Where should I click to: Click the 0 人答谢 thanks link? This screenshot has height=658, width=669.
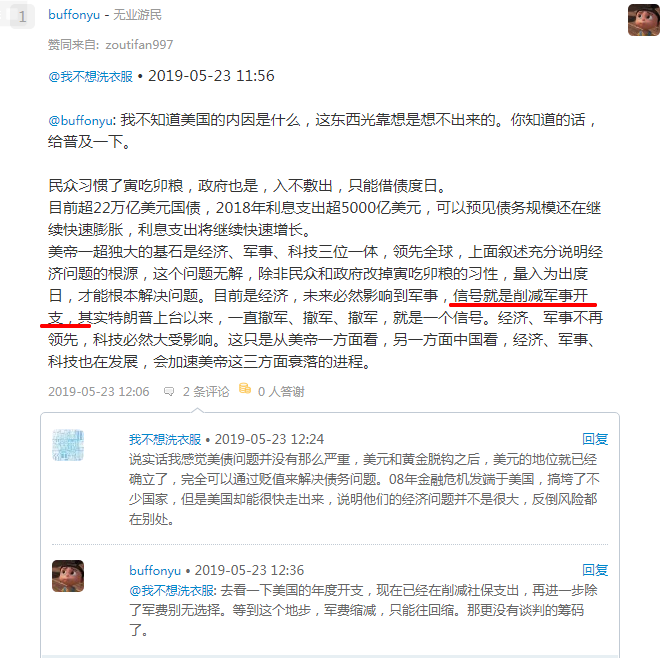(281, 391)
